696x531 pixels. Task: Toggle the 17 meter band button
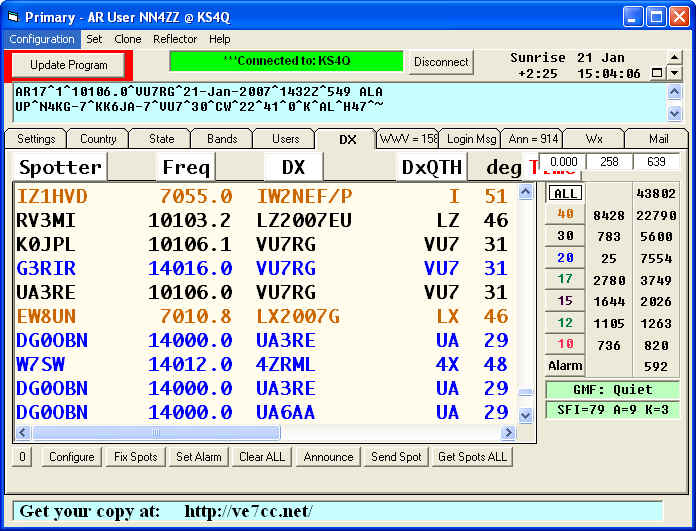point(565,279)
